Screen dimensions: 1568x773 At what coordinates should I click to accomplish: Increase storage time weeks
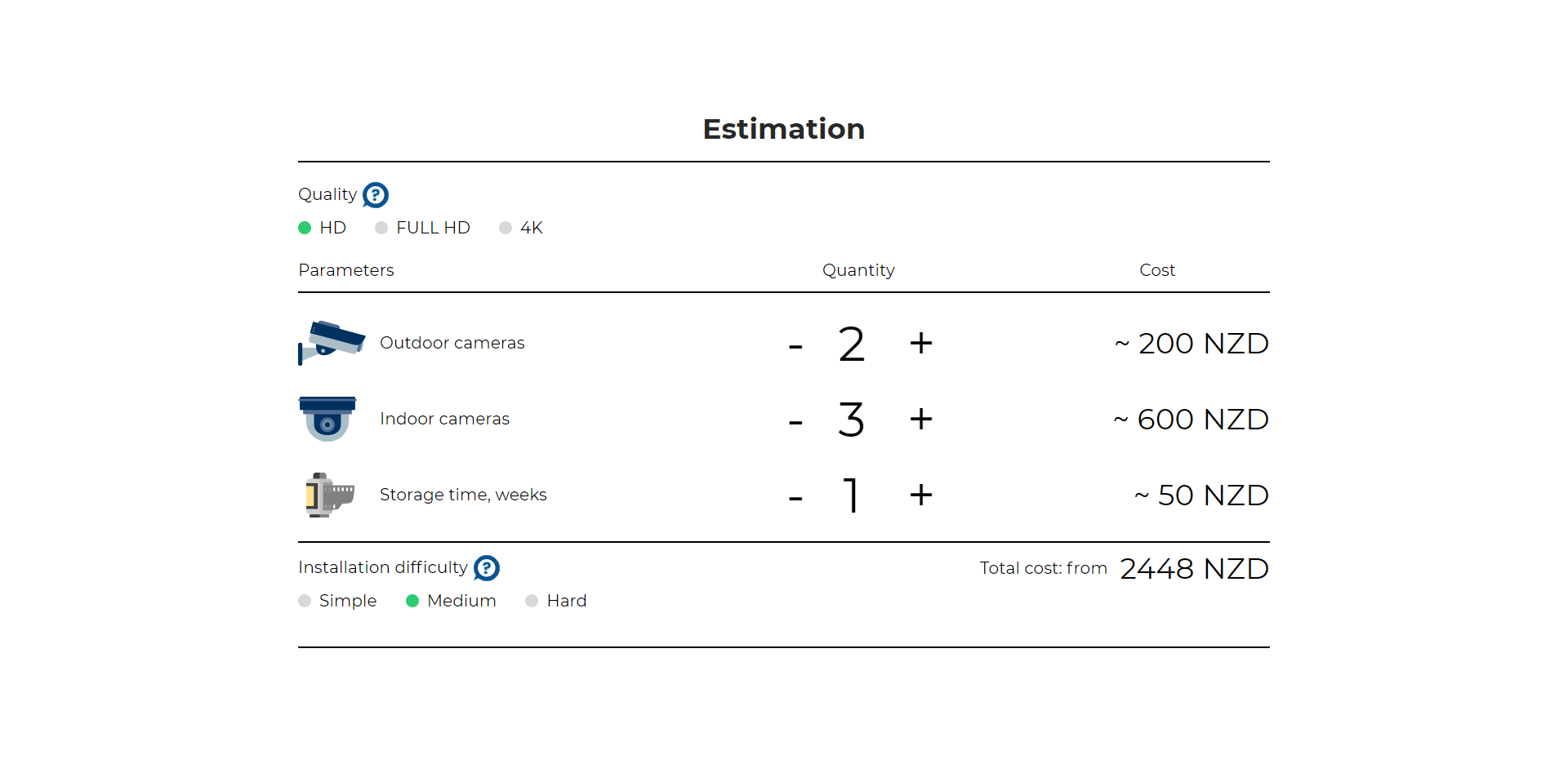coord(921,495)
